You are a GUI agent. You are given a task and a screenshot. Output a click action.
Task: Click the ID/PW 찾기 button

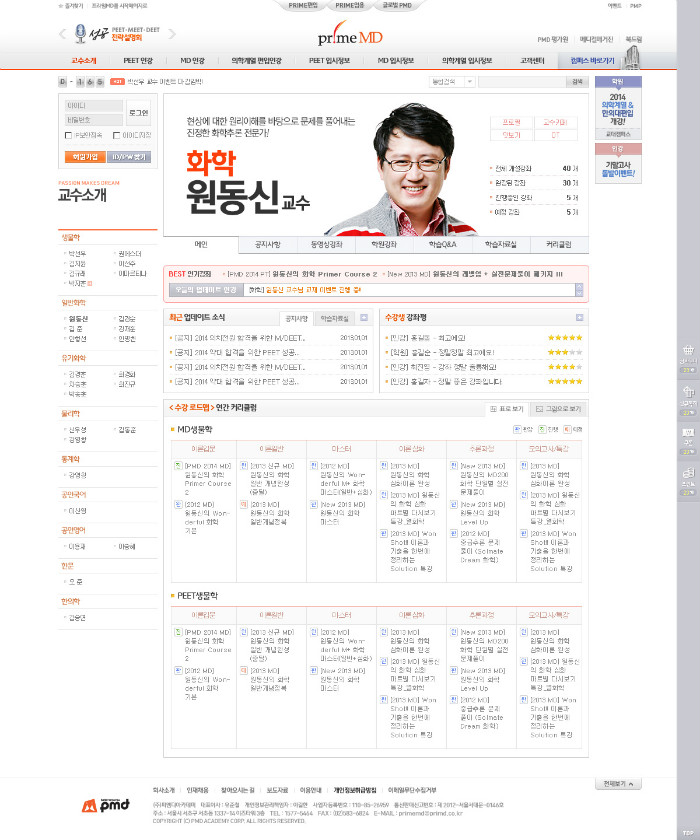pos(129,156)
